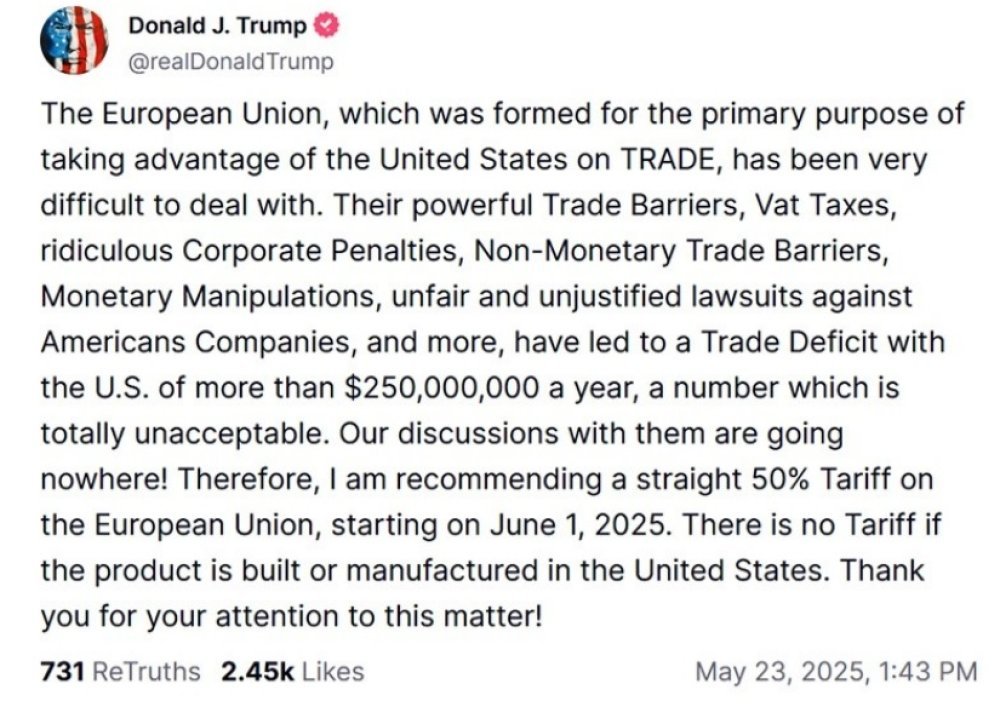Click the red verified checkmark badge
Viewport: 1000px width, 707px height.
point(326,26)
